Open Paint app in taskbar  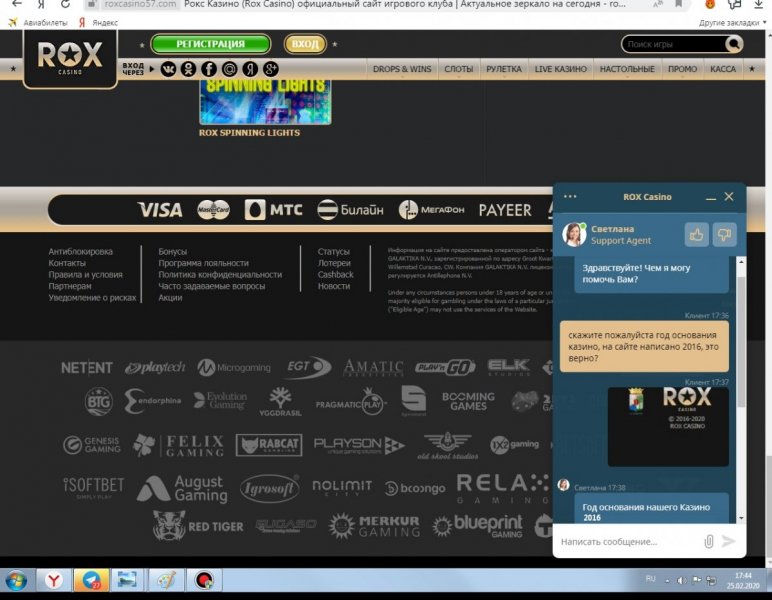pyautogui.click(x=166, y=581)
